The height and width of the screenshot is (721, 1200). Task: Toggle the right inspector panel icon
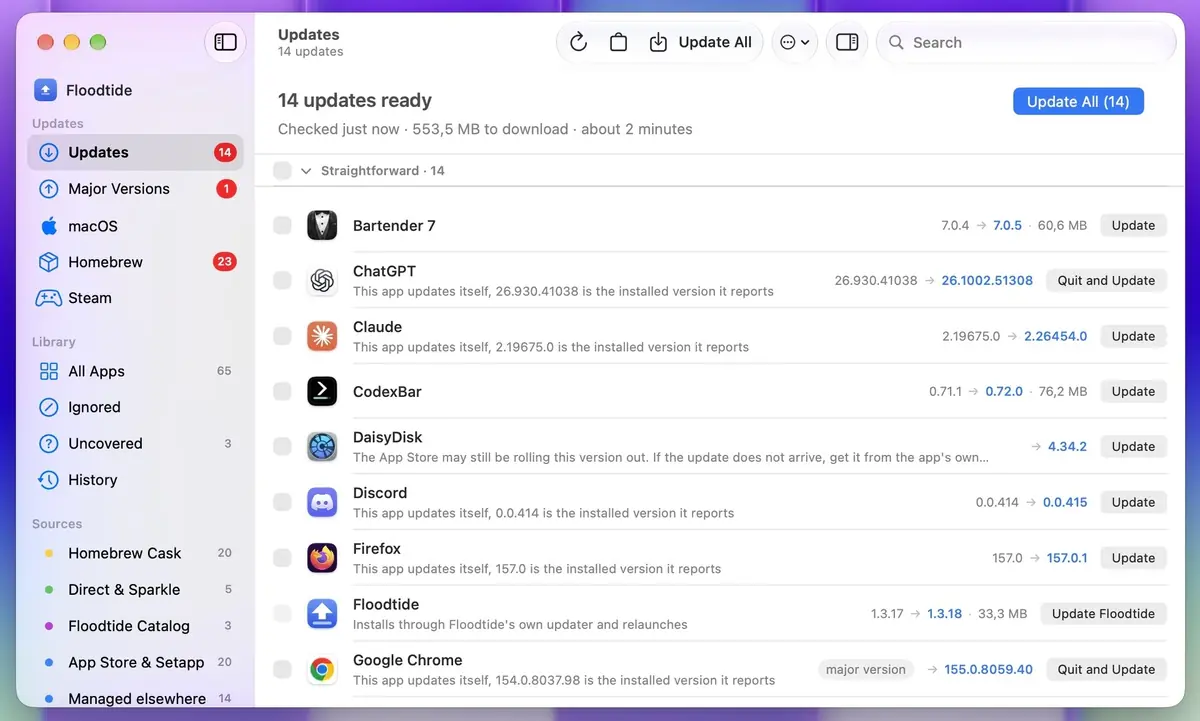click(847, 42)
